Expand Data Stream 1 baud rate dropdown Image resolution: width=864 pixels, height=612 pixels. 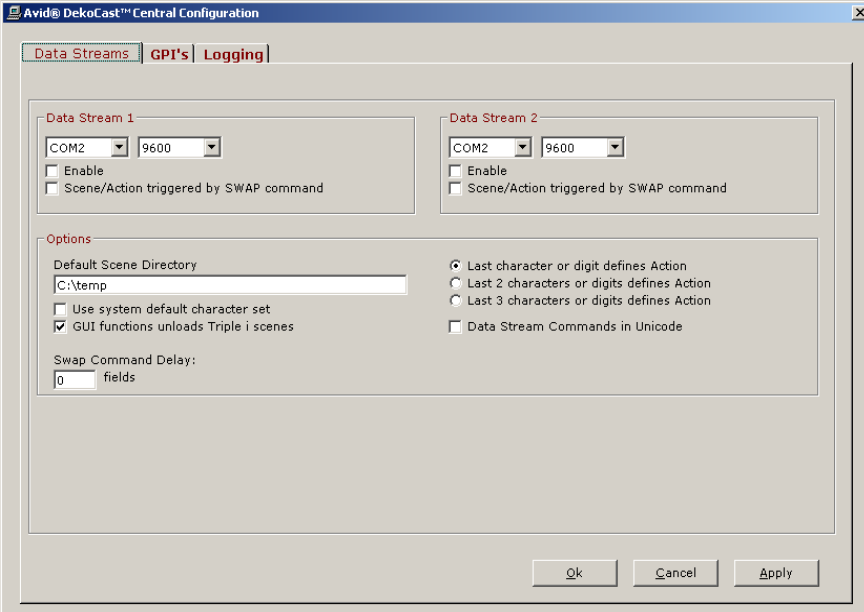(212, 147)
